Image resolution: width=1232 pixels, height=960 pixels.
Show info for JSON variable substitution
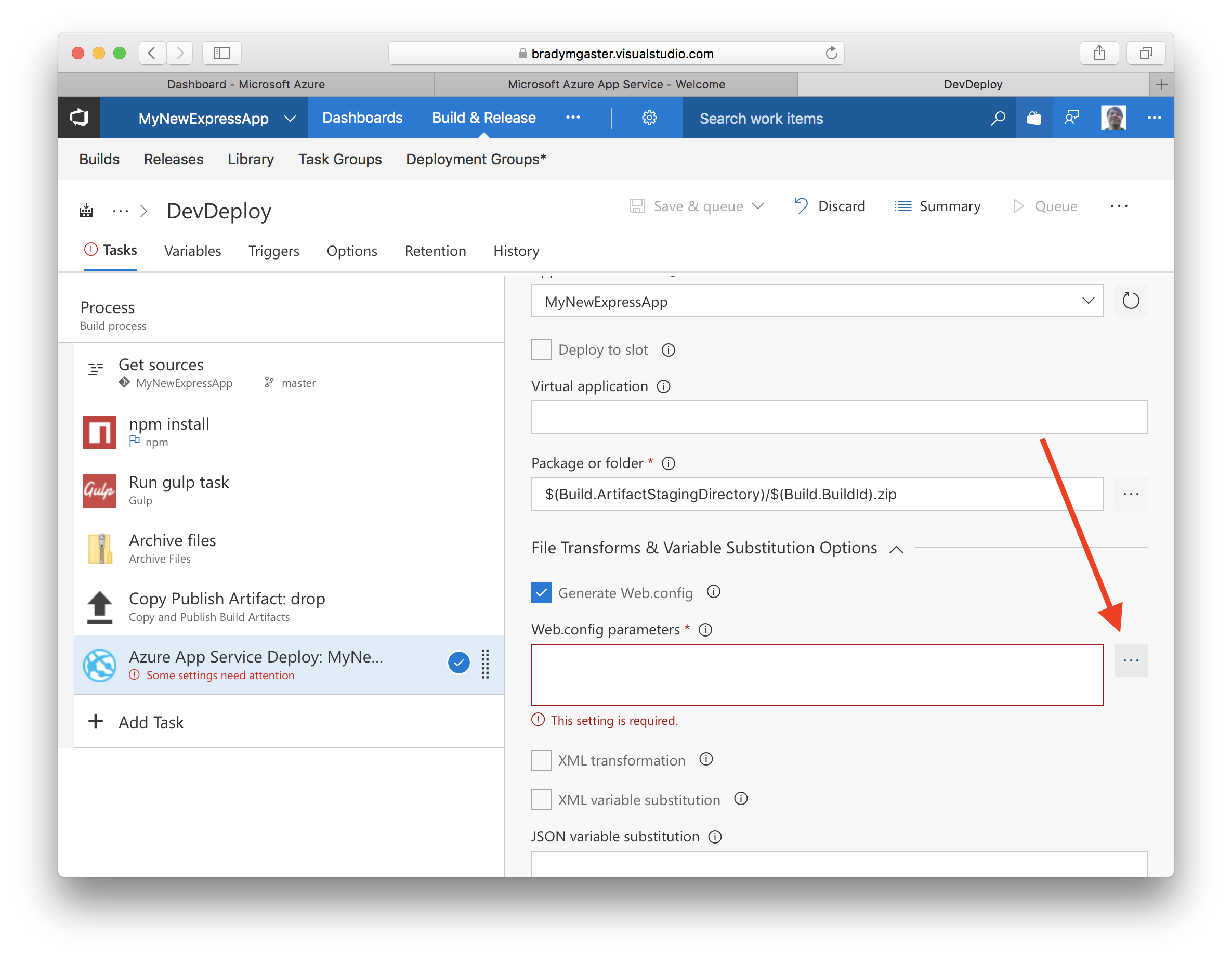click(715, 836)
